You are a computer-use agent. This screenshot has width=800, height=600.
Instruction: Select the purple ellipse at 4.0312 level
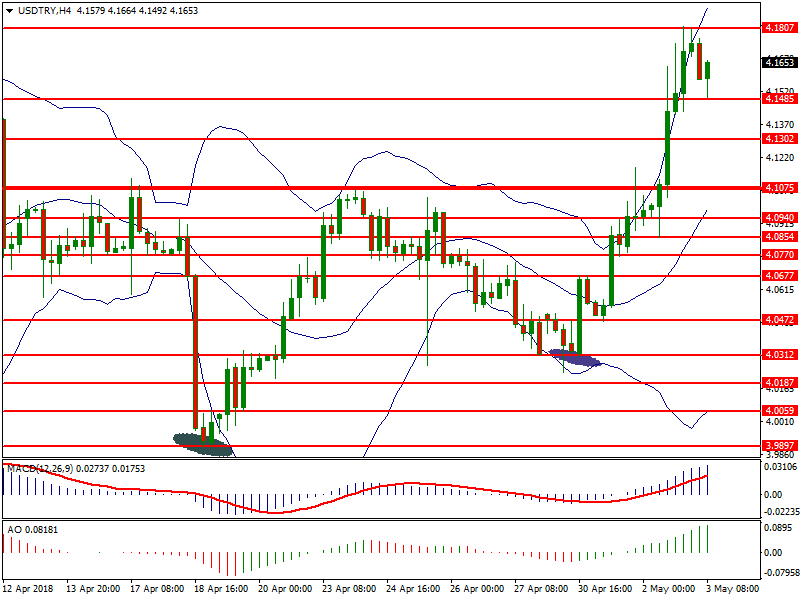pyautogui.click(x=575, y=358)
